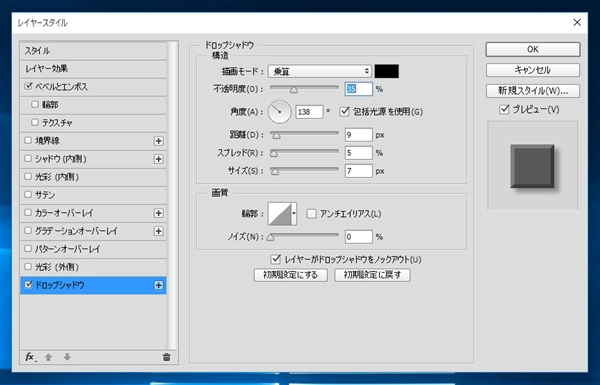Select the スタイル list item

[x=93, y=51]
